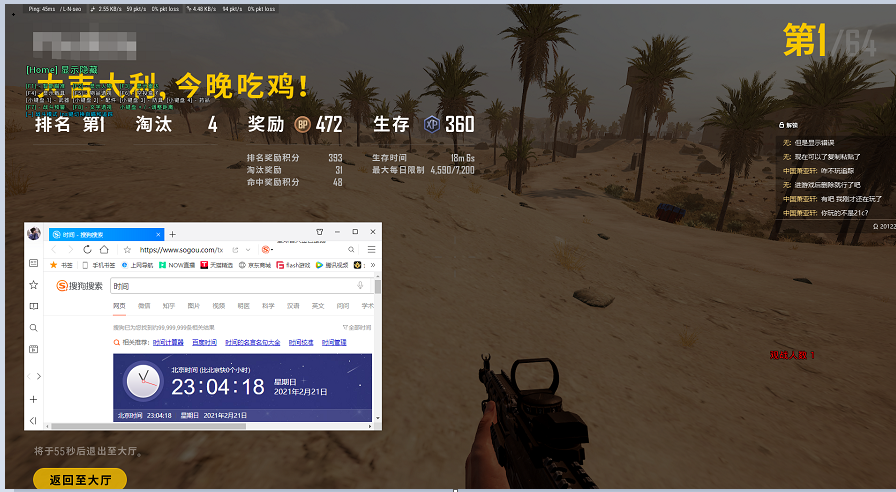Viewport: 896px width, 492px height.
Task: Click the scroll down arrow
Action: (x=378, y=419)
